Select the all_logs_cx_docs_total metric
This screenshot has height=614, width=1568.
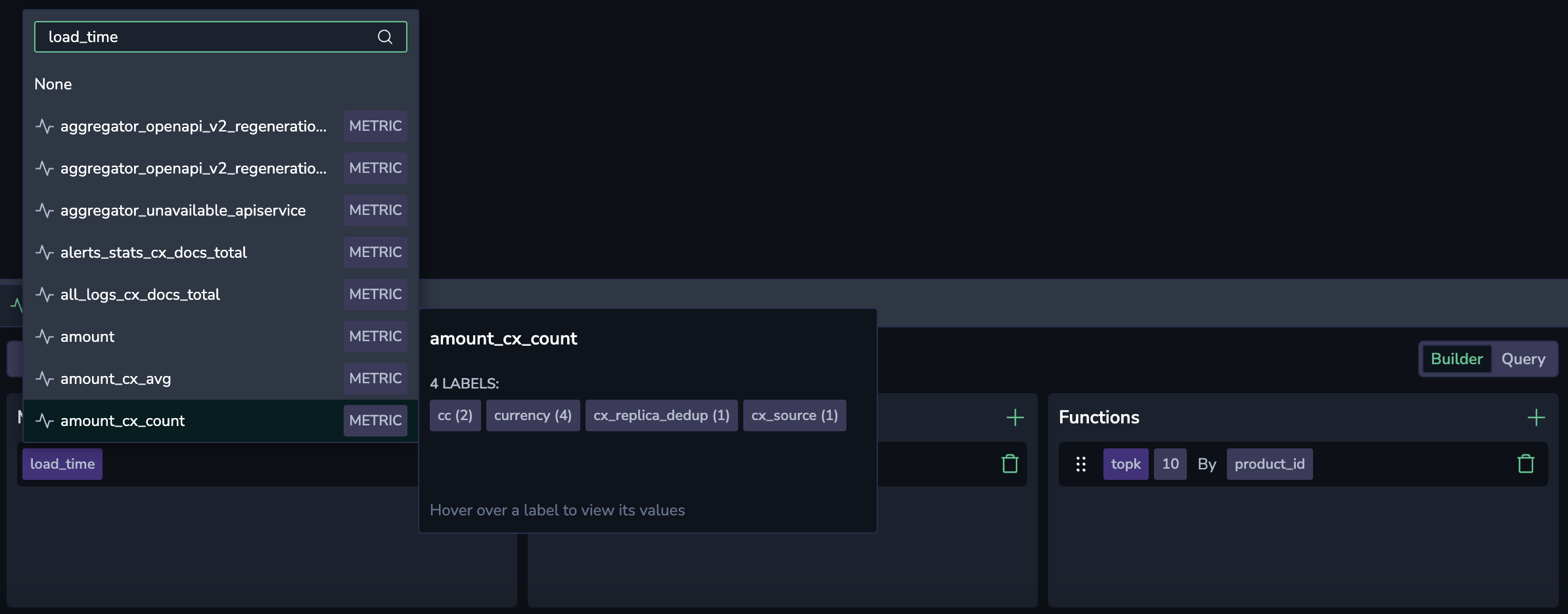click(x=140, y=295)
